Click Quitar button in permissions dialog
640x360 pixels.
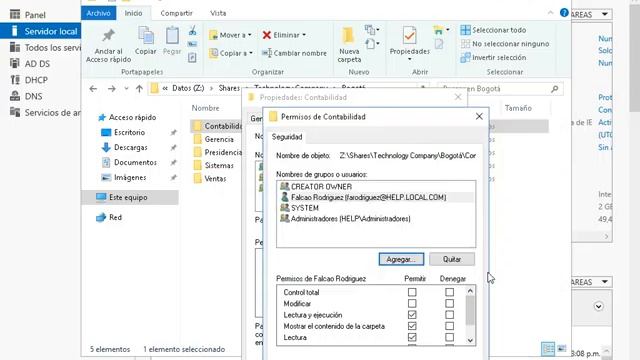(x=452, y=259)
